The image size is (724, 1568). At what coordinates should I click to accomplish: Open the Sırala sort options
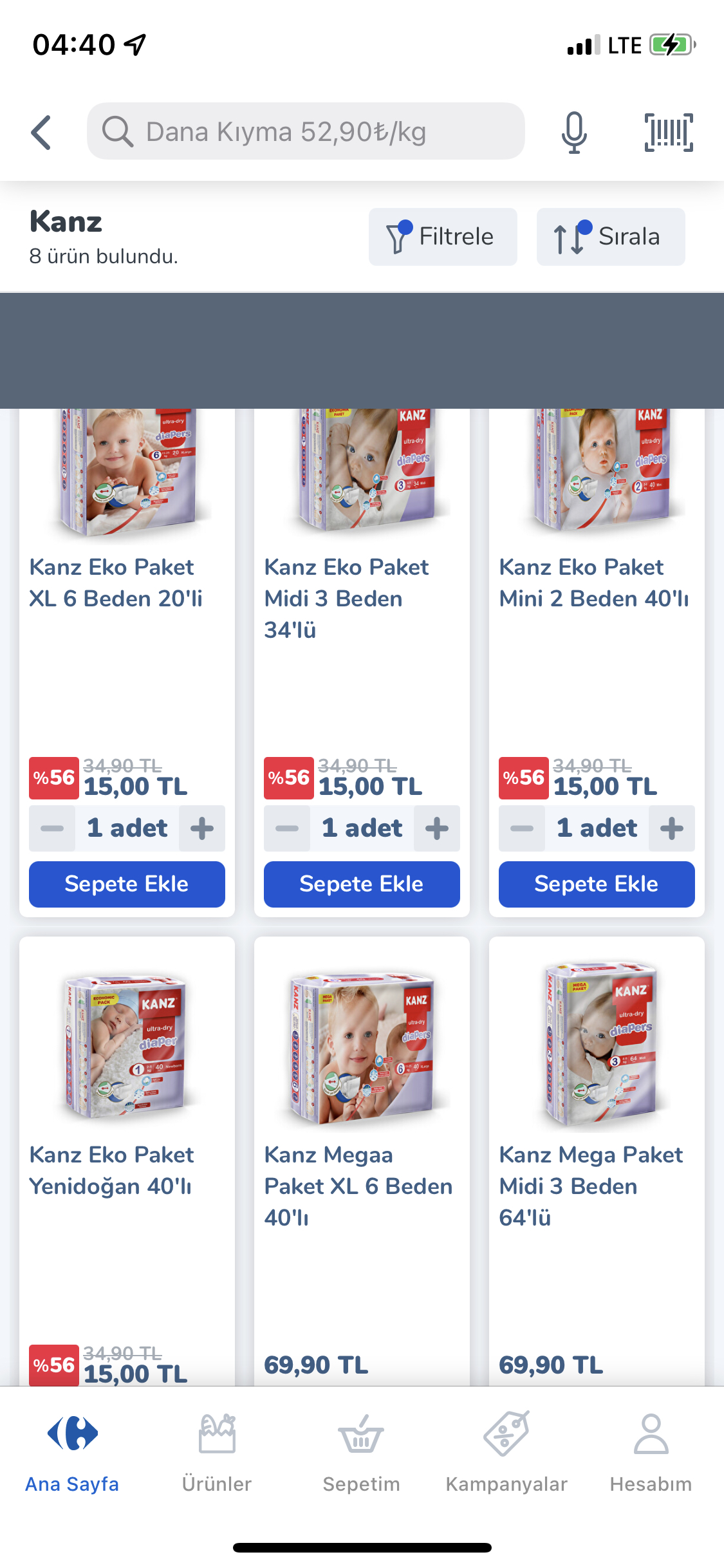(x=611, y=237)
